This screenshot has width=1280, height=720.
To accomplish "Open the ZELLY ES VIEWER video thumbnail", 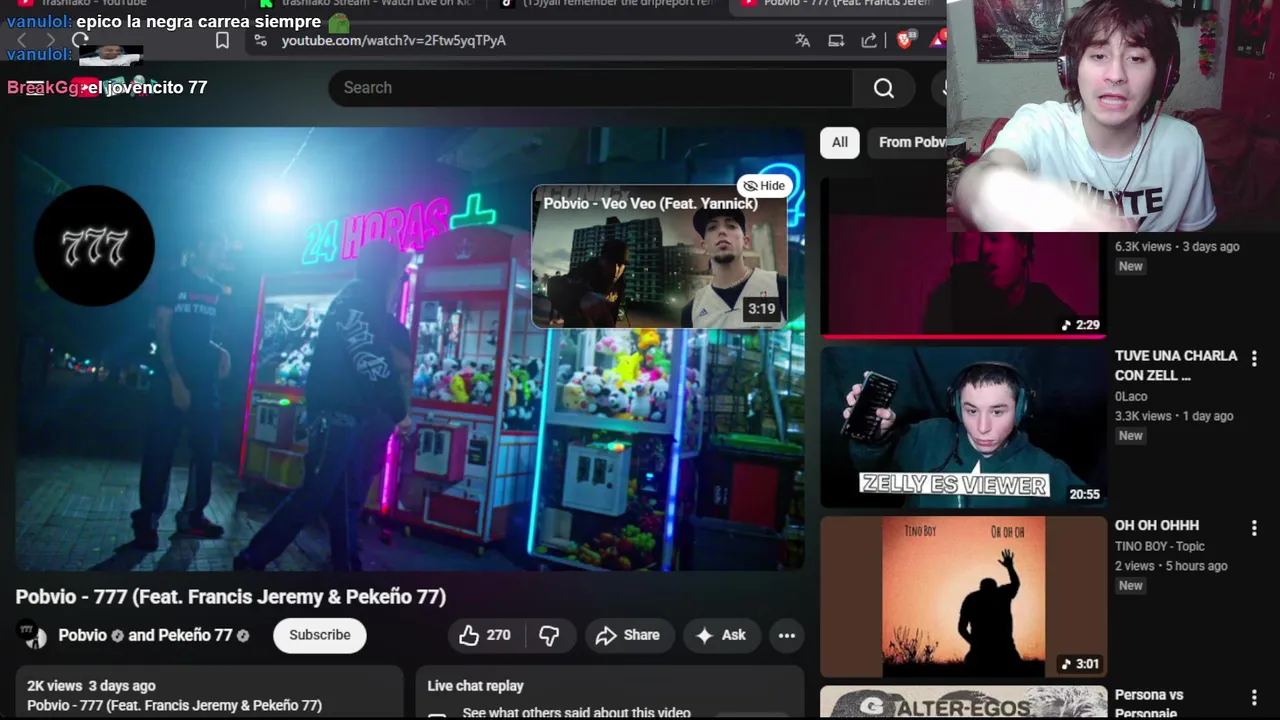I will click(963, 427).
